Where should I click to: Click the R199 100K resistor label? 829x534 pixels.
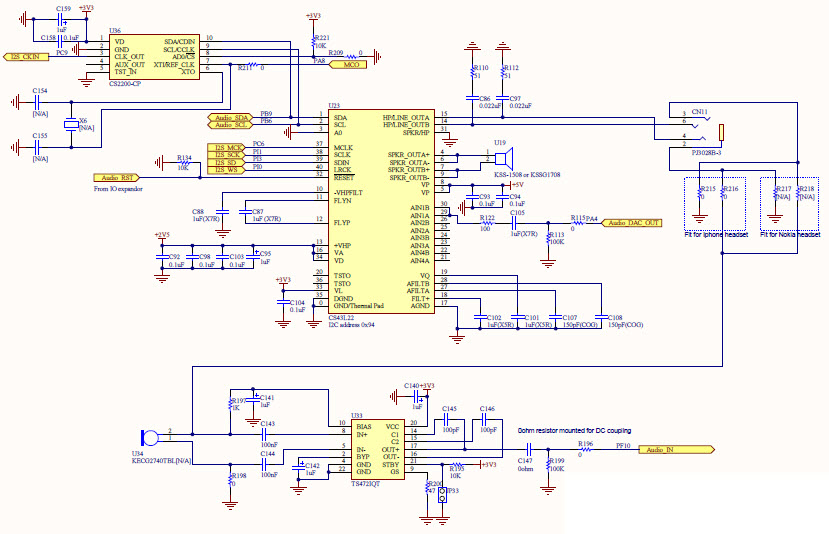[557, 465]
